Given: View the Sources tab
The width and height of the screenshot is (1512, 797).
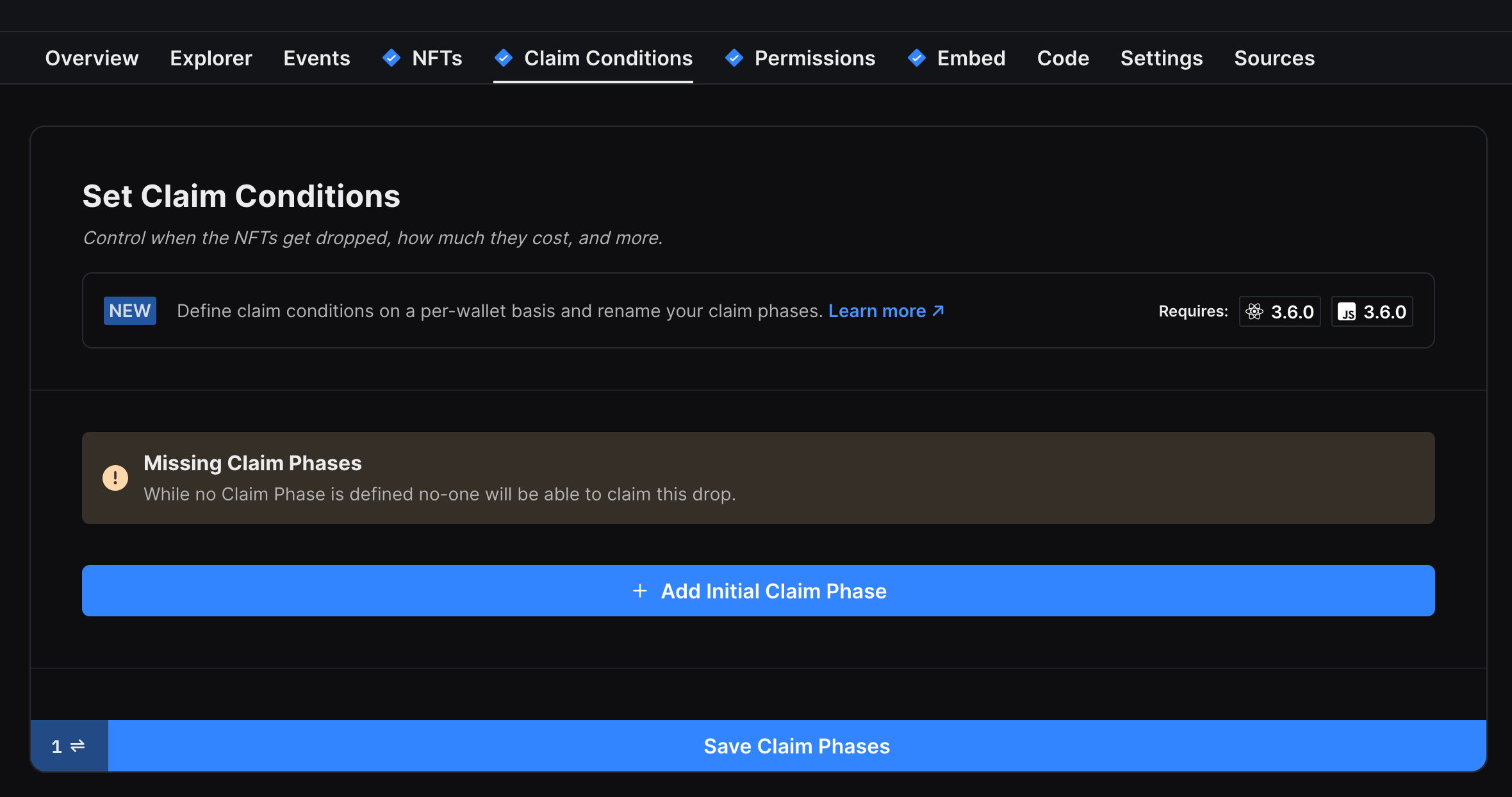Looking at the screenshot, I should (1274, 58).
